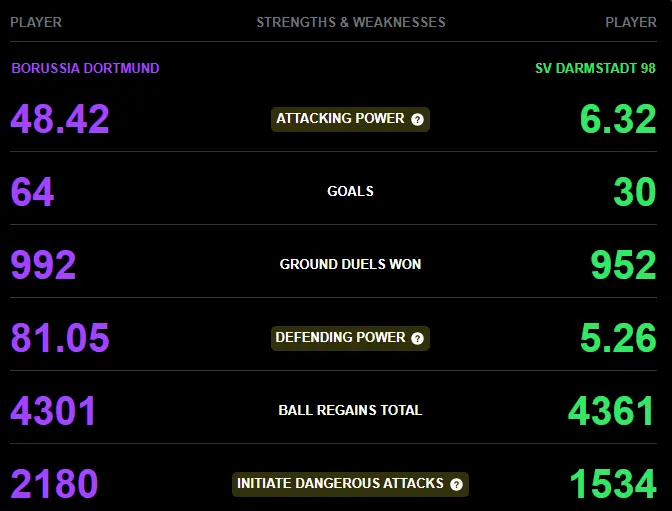Select Darmstadt's 6.32 attacking power value

(x=618, y=119)
